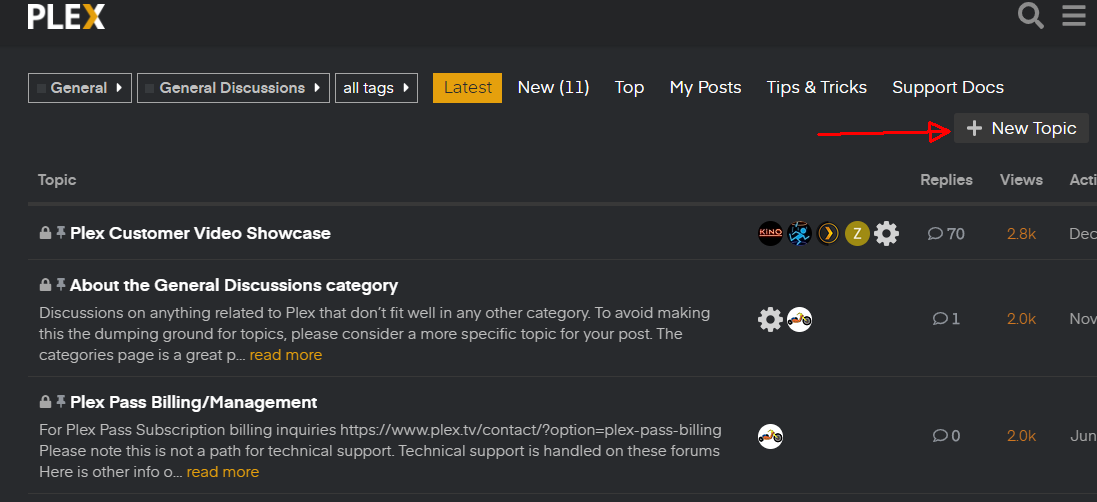Click the running-figure avatar on Video Showcase
1097x502 pixels.
[799, 234]
